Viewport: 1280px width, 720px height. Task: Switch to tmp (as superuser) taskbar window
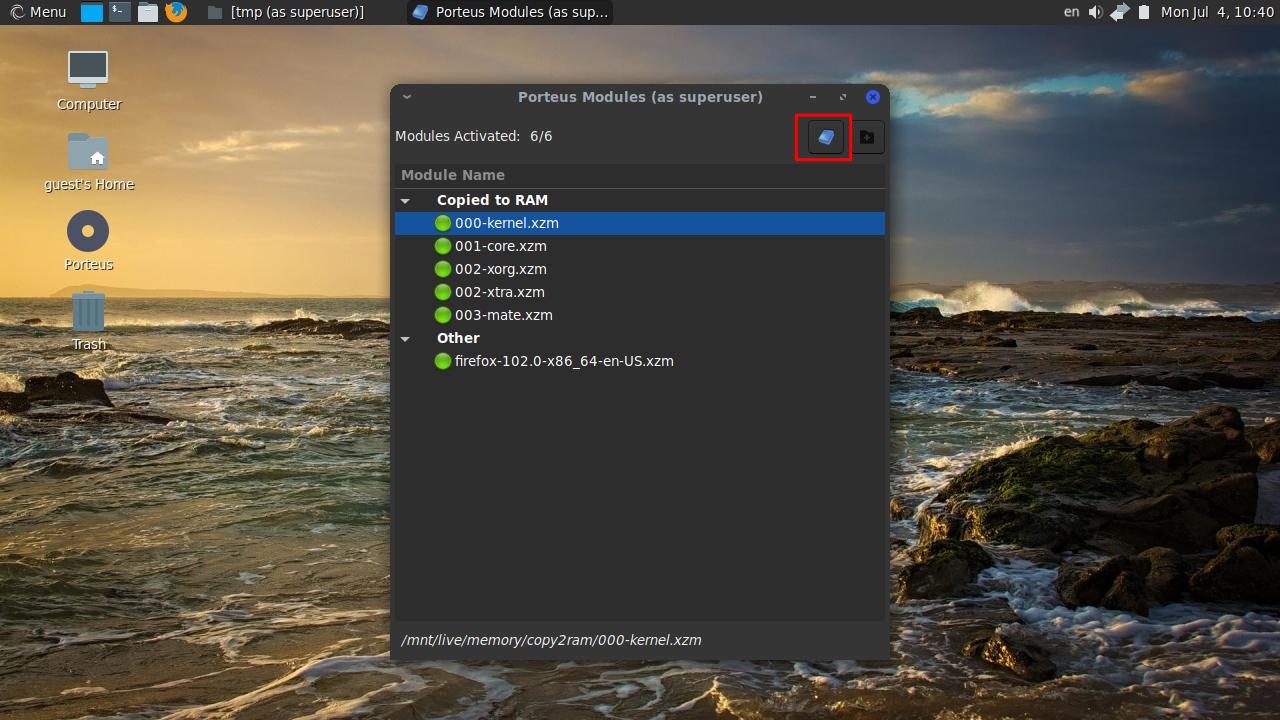tap(286, 12)
